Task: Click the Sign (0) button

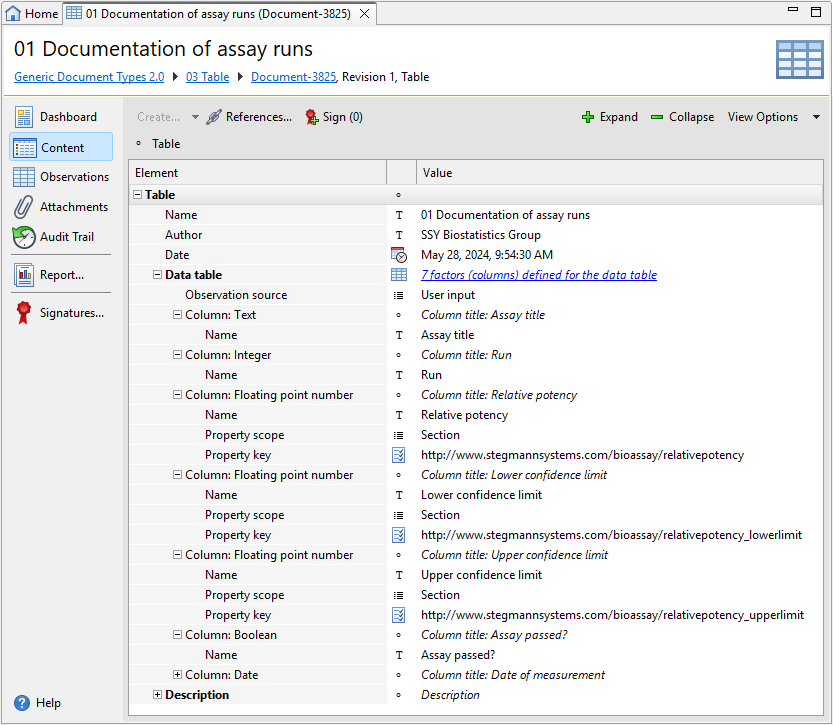Action: pyautogui.click(x=334, y=117)
